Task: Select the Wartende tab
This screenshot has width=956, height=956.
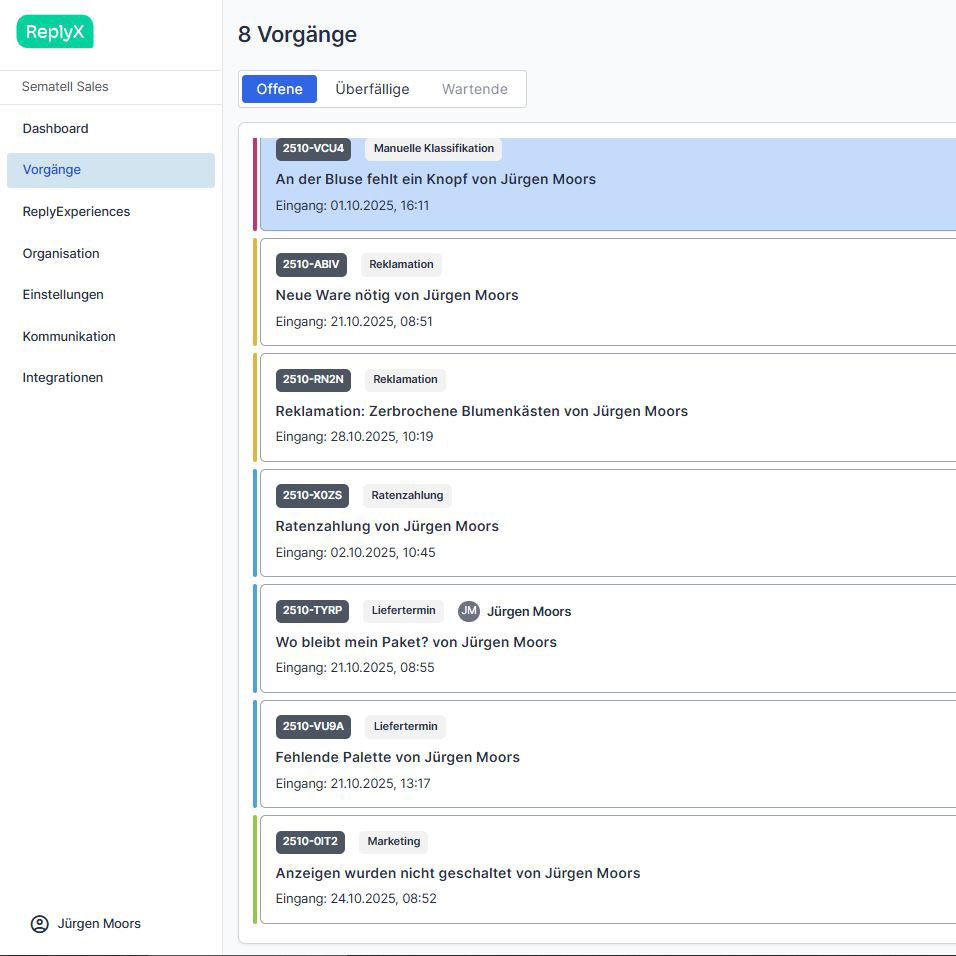Action: pyautogui.click(x=474, y=89)
